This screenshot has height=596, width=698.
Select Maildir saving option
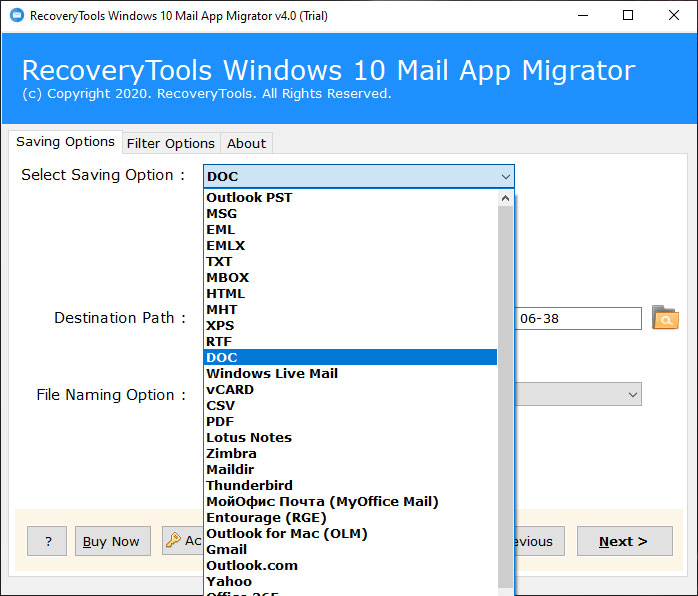point(350,470)
